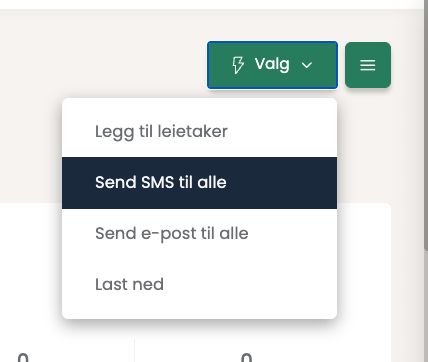Image resolution: width=428 pixels, height=362 pixels.
Task: Click the lightning bolt icon on Valg
Action: point(238,65)
